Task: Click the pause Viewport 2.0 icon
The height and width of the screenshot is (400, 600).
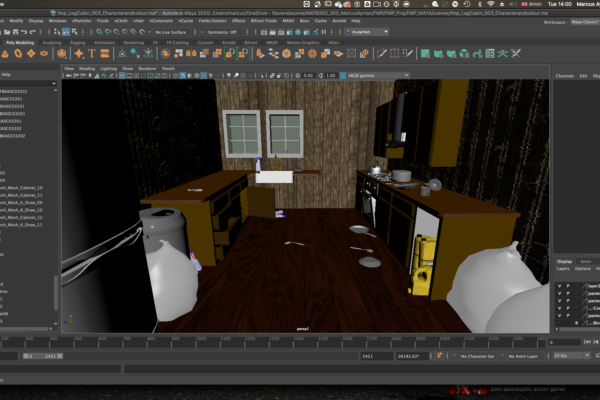Action: click(x=324, y=32)
